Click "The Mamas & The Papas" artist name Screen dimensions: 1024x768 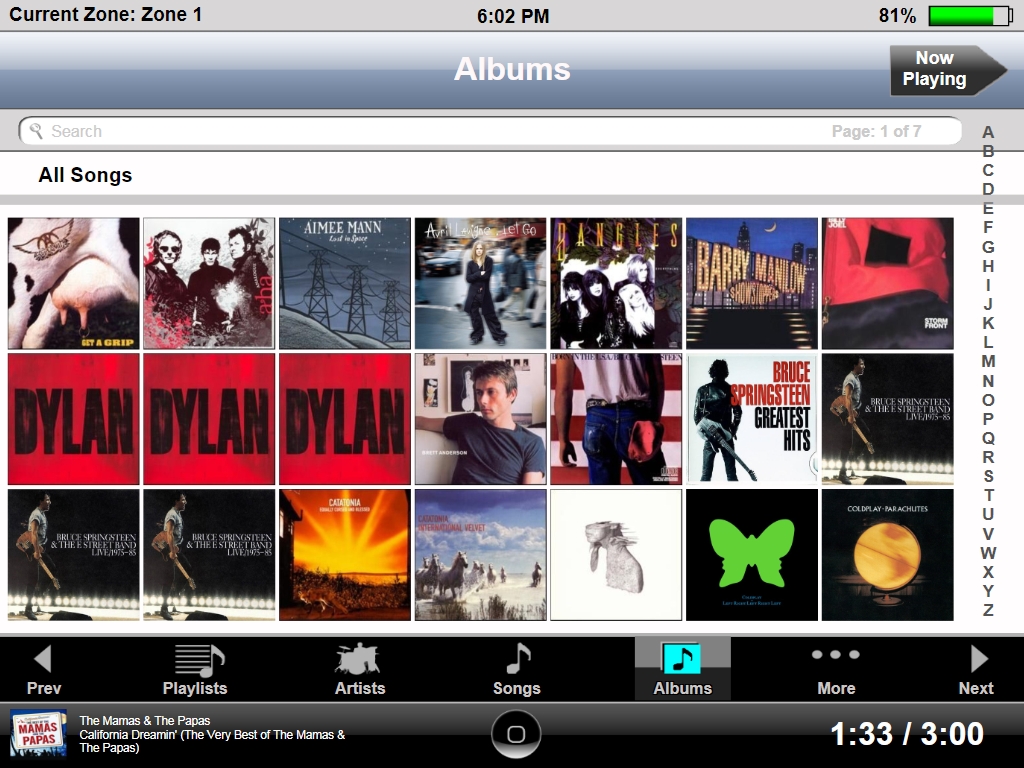tap(145, 720)
